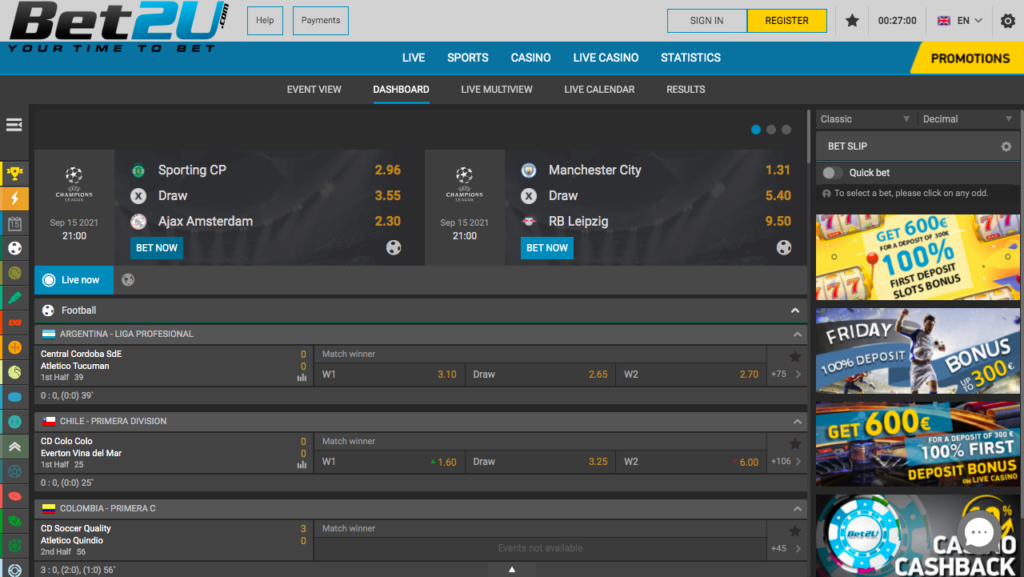Click BET NOW for Sporting CP match
Screen dimensions: 1024x577
(x=157, y=248)
